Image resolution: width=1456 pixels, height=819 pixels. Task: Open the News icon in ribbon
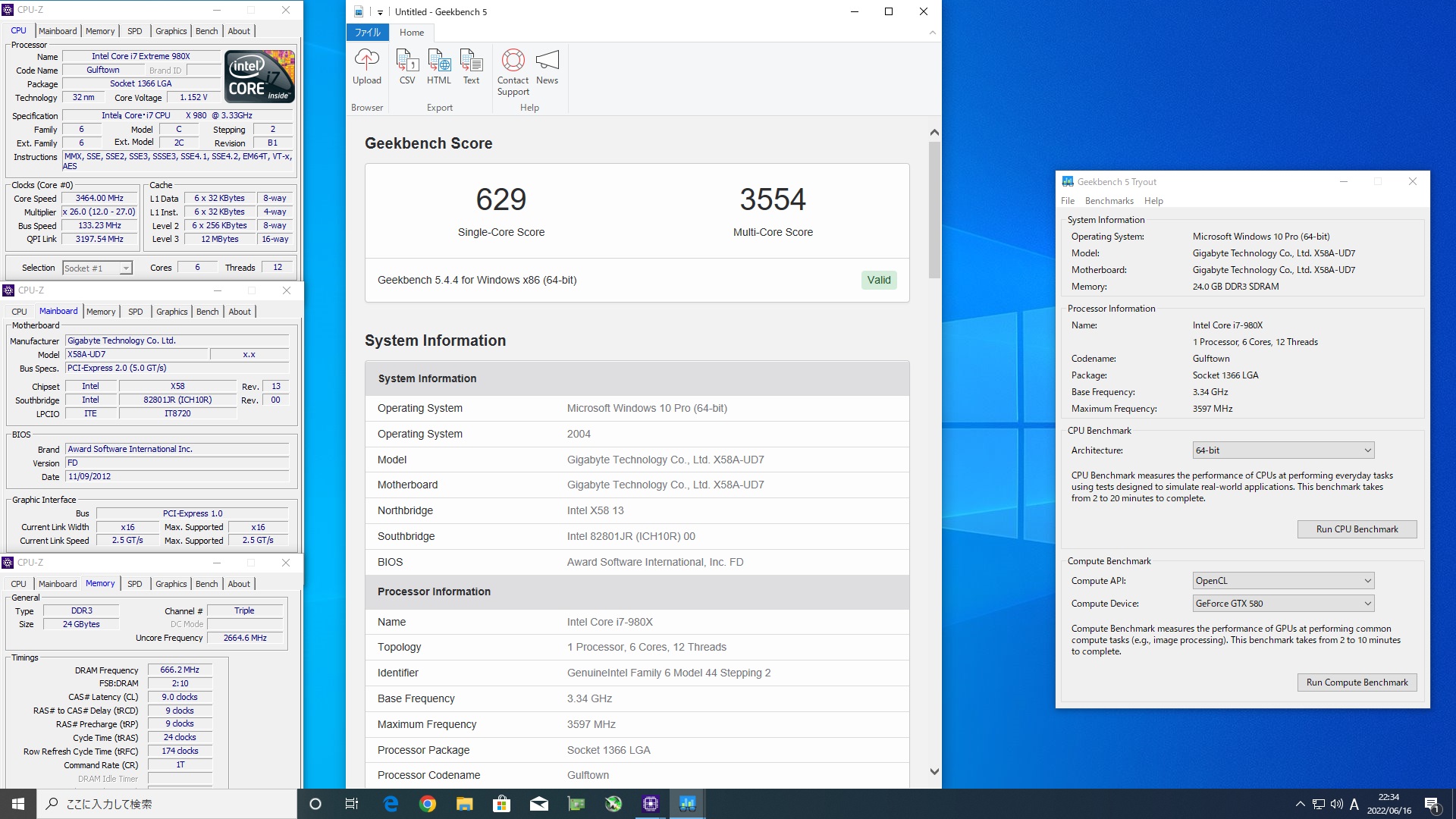point(547,67)
